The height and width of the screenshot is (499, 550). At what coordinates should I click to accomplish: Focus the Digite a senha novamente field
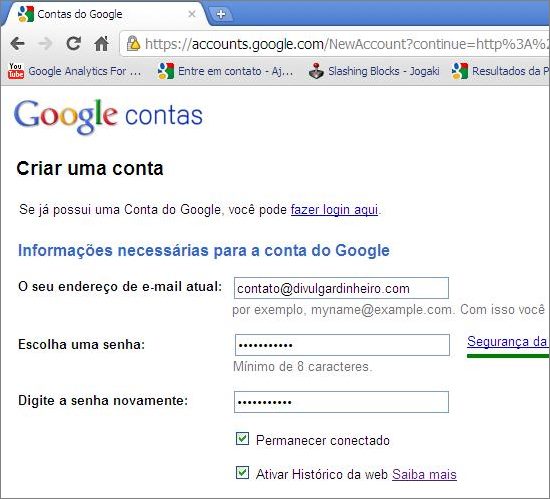341,402
